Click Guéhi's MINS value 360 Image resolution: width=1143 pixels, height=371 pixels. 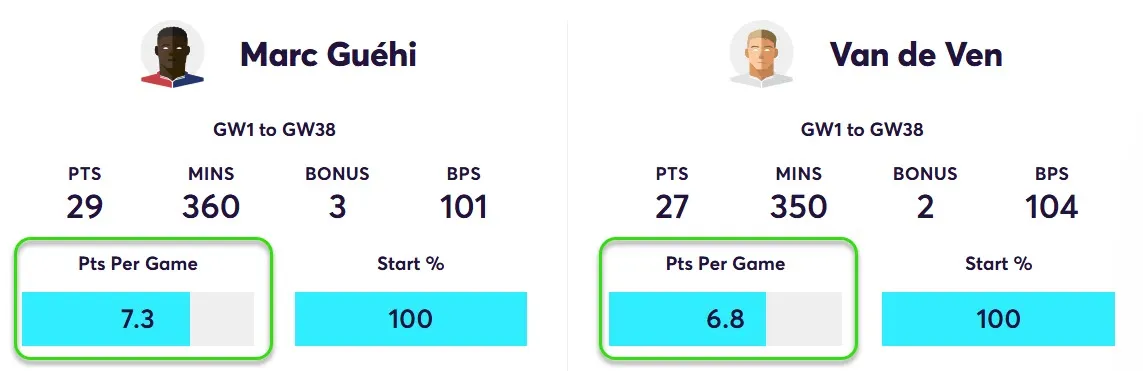pos(211,208)
